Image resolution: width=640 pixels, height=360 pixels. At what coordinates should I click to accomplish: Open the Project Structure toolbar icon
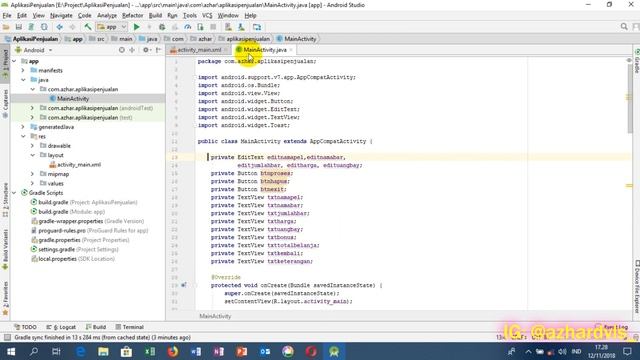click(x=257, y=27)
